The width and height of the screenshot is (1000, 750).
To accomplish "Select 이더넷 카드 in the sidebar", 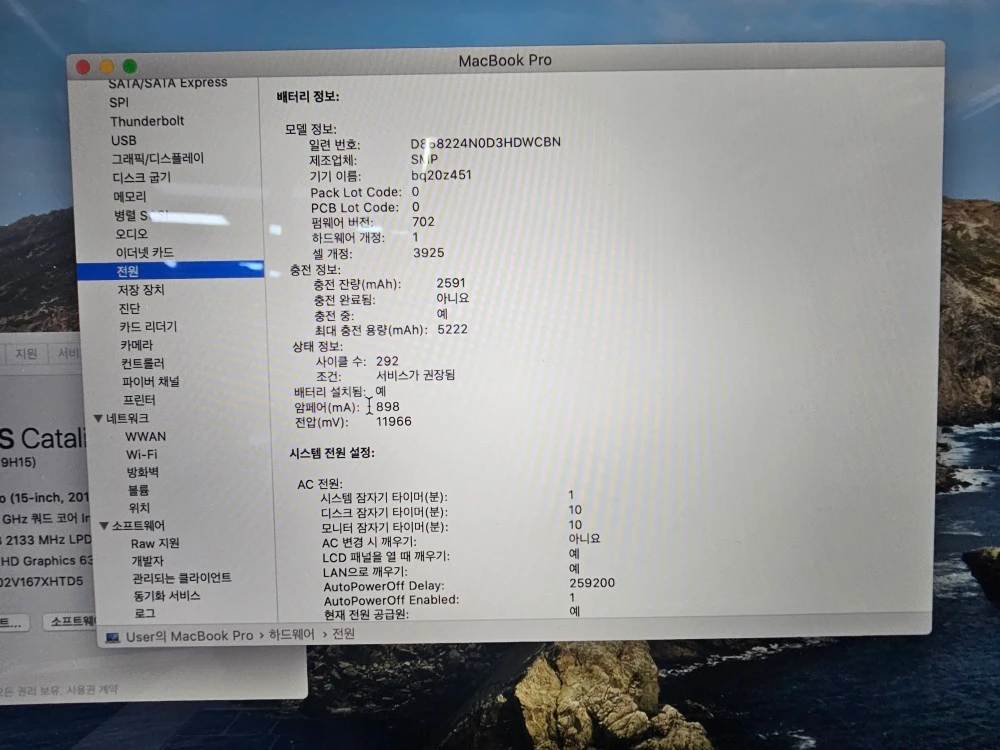I will [145, 253].
